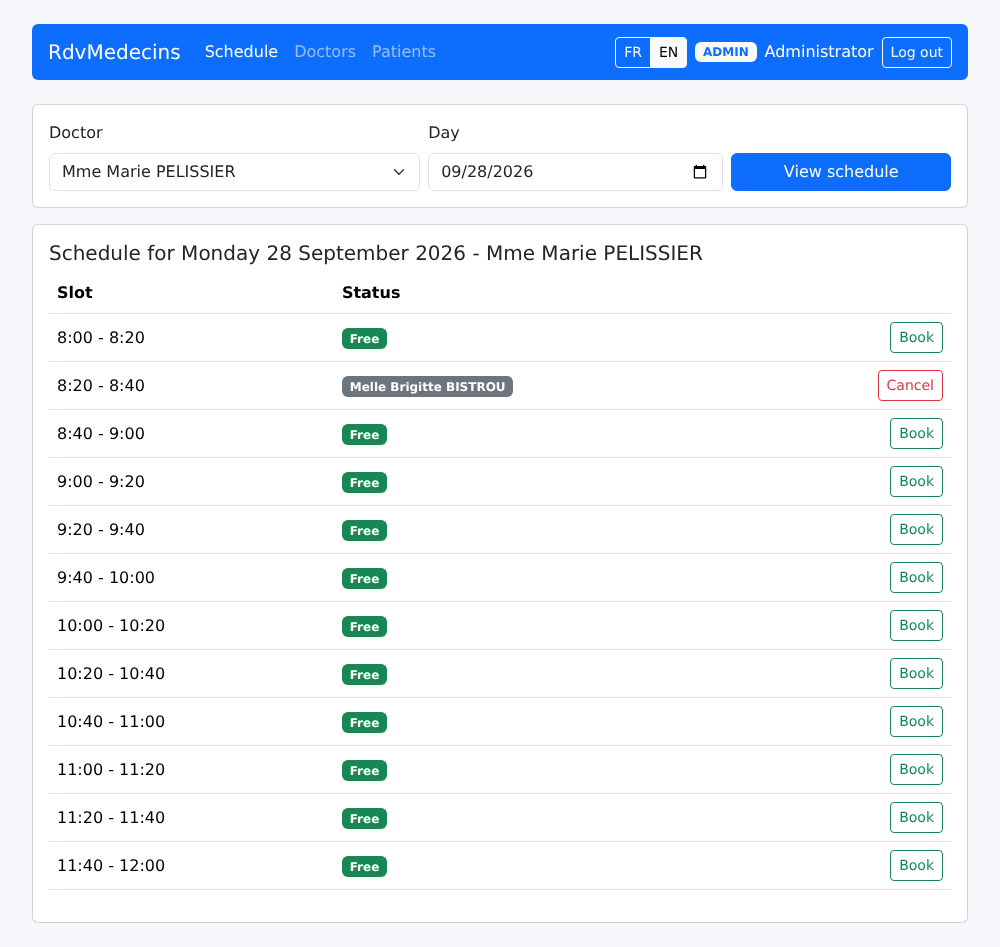Image resolution: width=1000 pixels, height=947 pixels.
Task: Book the 10:20 - 10:40 slot
Action: [x=916, y=673]
